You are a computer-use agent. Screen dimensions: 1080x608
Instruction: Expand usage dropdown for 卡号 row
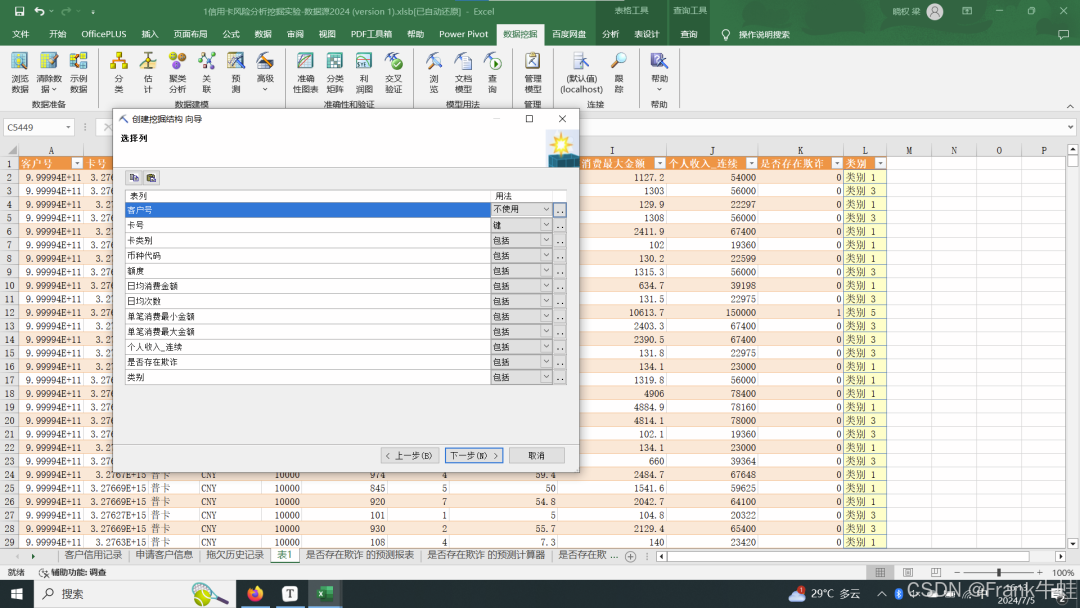[x=546, y=226]
